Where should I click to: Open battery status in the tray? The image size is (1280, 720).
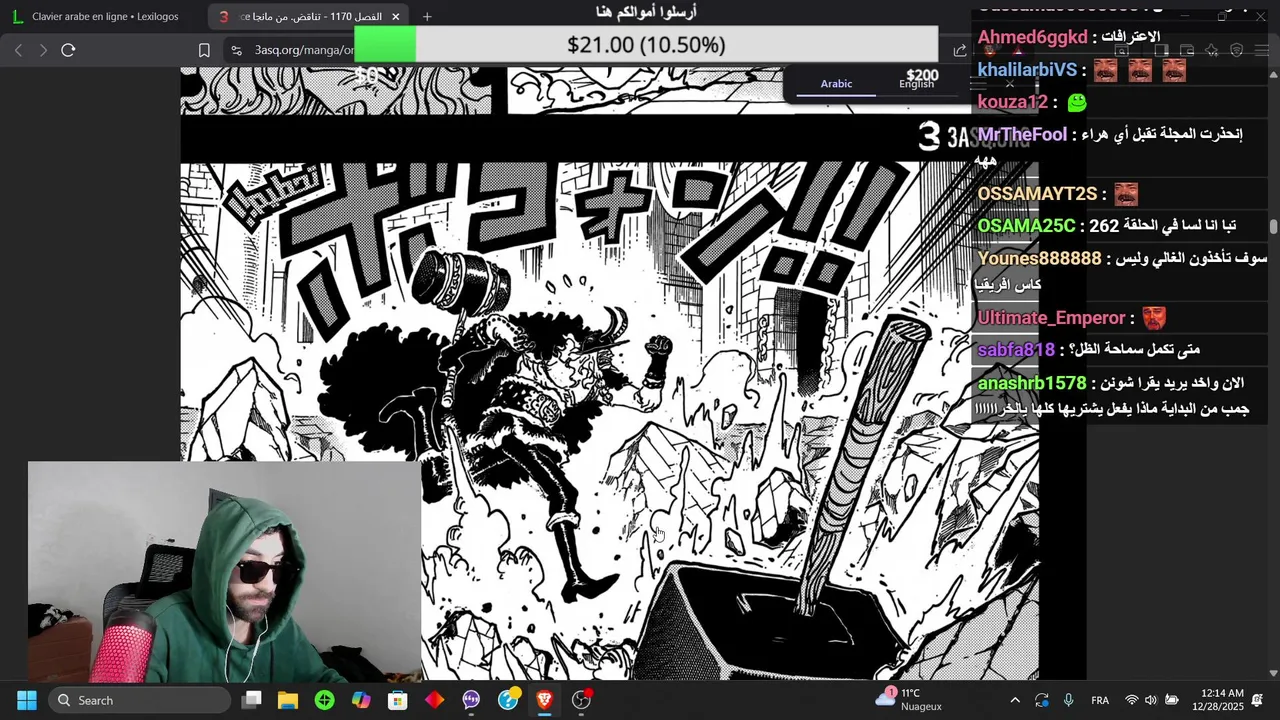[x=1171, y=700]
